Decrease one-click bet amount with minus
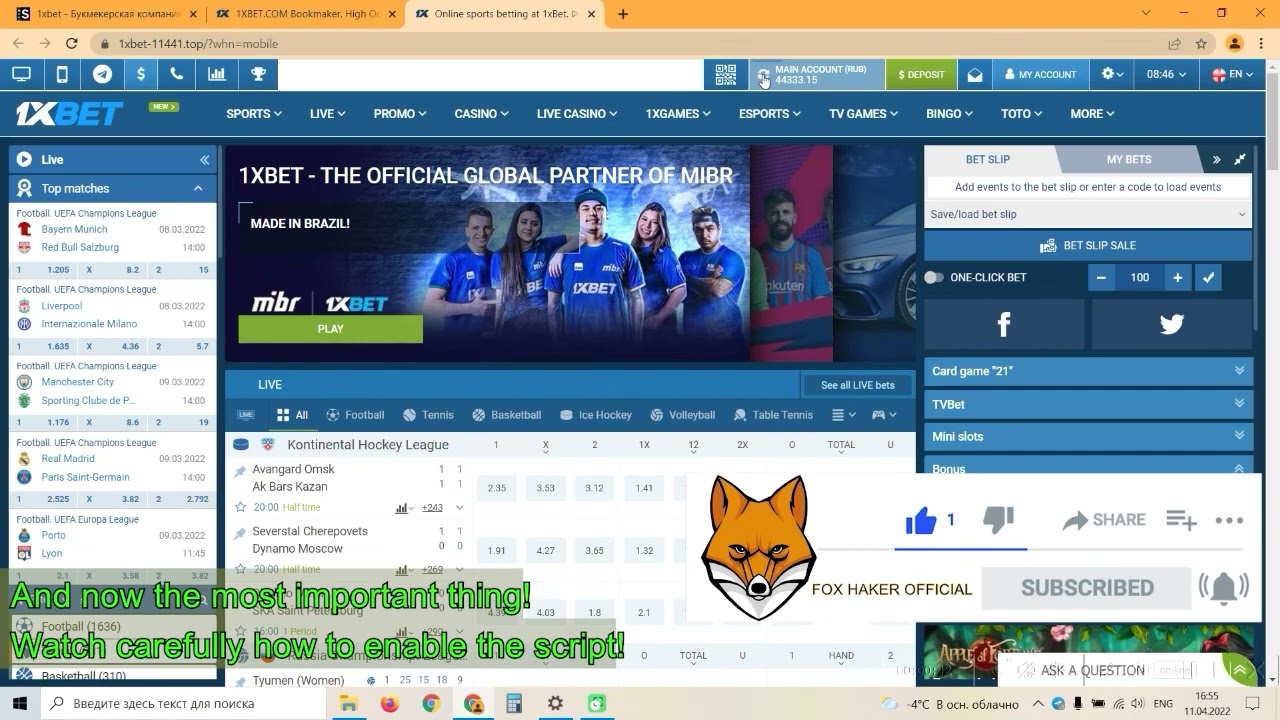This screenshot has height=720, width=1280. click(1102, 278)
